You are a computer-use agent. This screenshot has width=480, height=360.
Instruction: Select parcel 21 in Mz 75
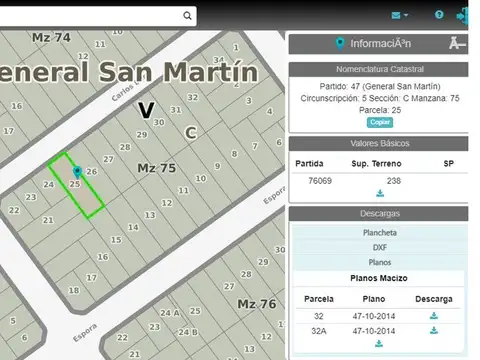[x=48, y=220]
